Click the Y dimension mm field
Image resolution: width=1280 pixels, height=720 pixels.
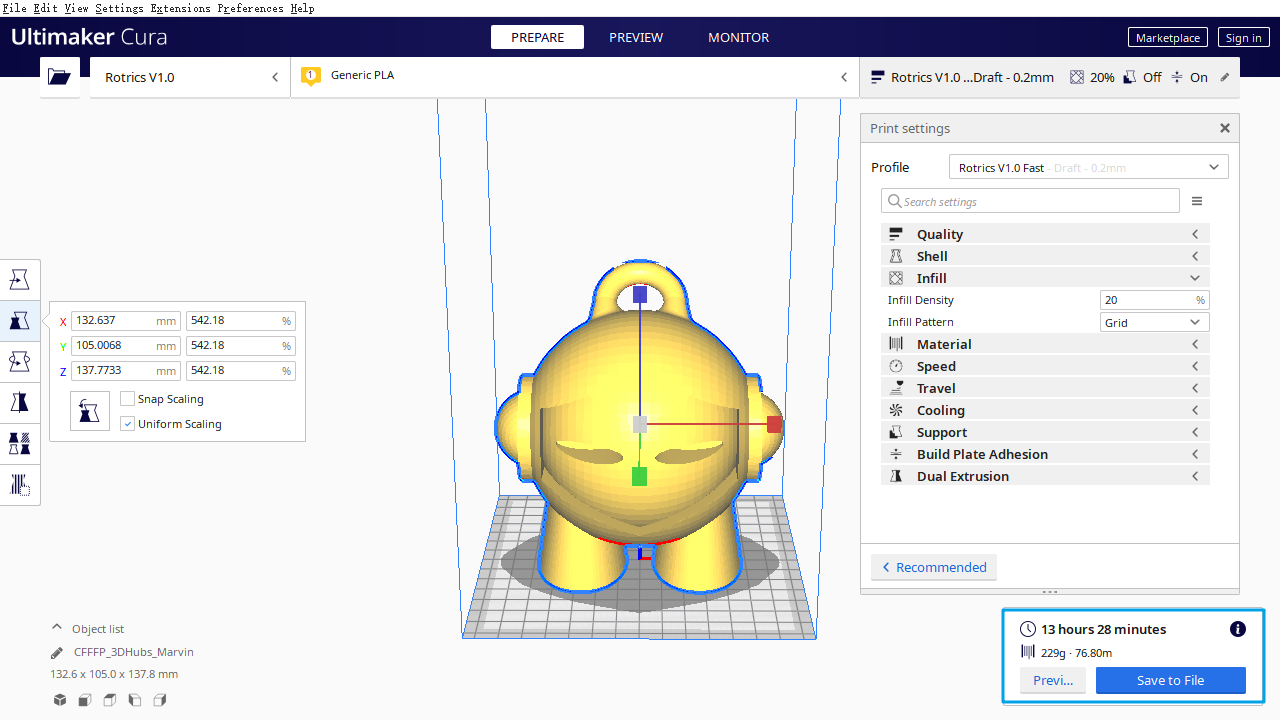click(x=126, y=346)
